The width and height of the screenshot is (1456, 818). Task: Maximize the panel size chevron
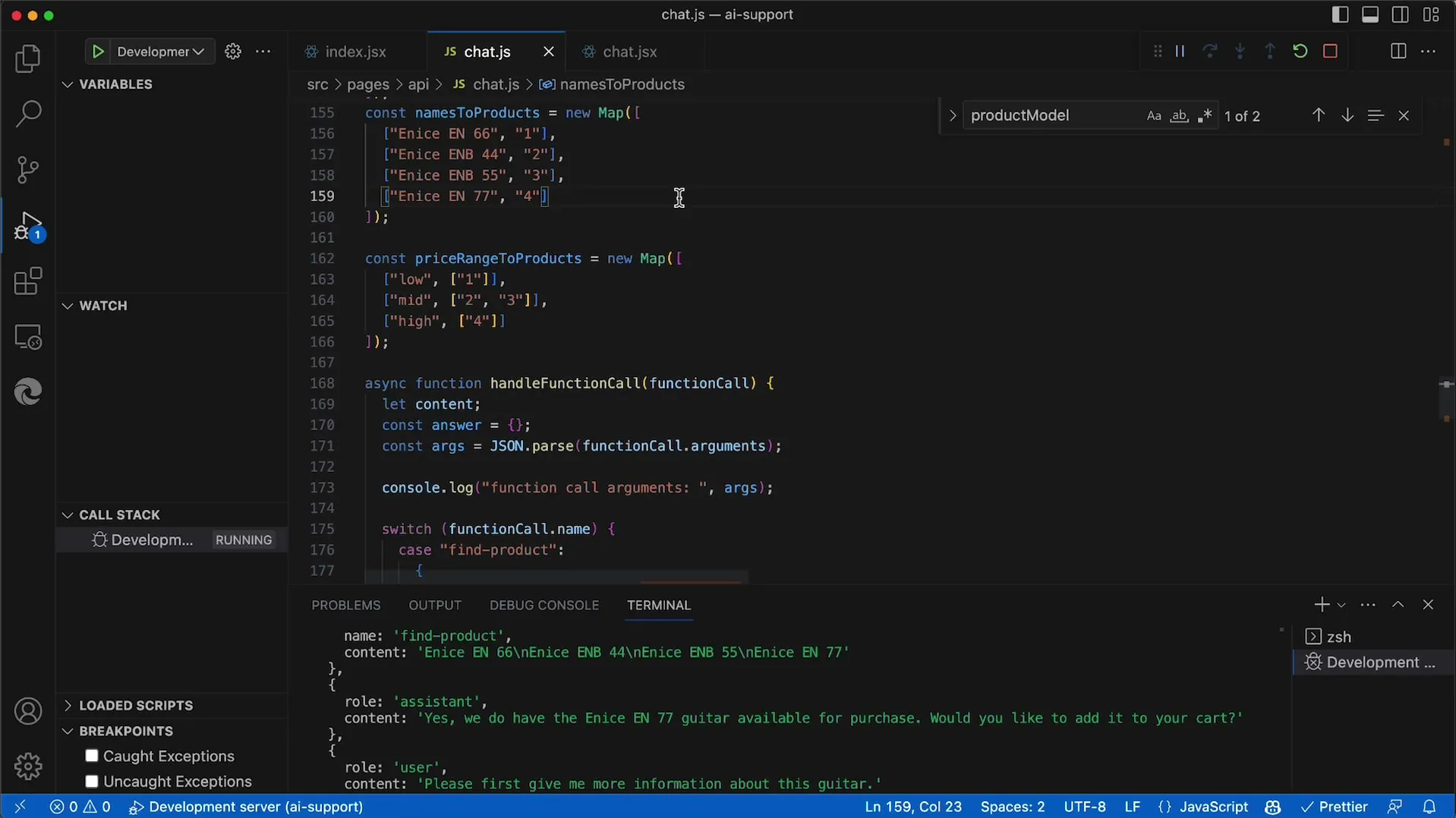click(x=1398, y=605)
